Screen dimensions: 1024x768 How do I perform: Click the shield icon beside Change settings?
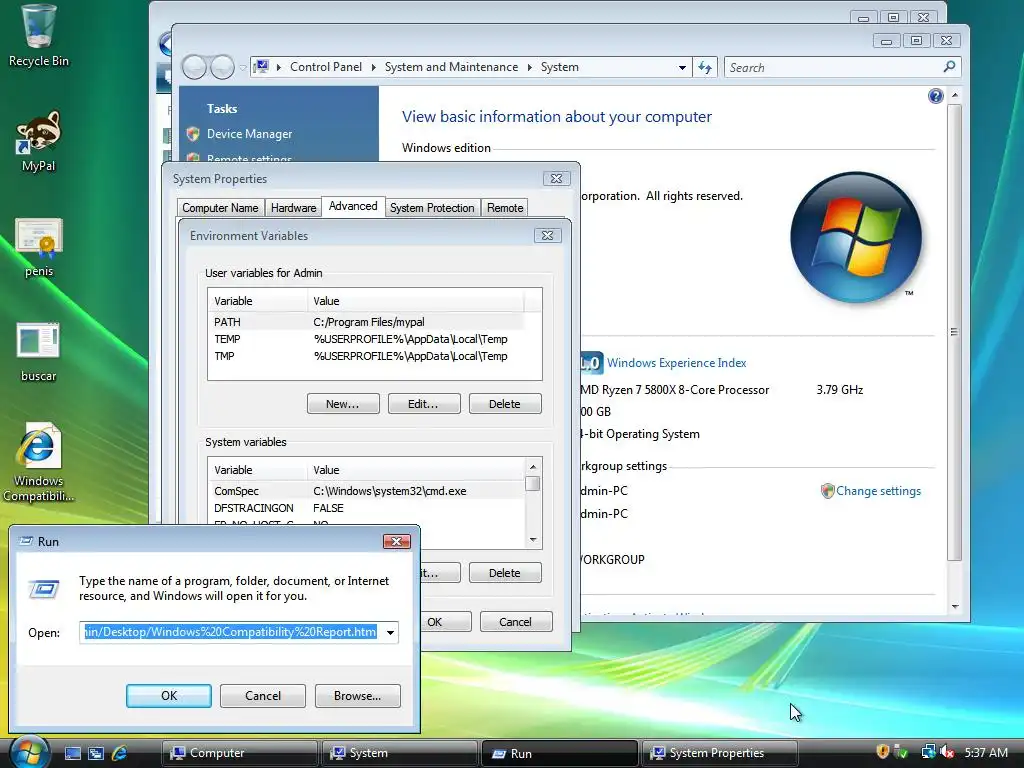[827, 491]
